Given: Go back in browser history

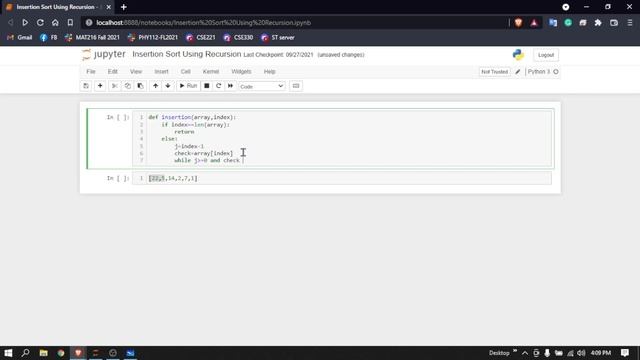Looking at the screenshot, I should pos(11,23).
